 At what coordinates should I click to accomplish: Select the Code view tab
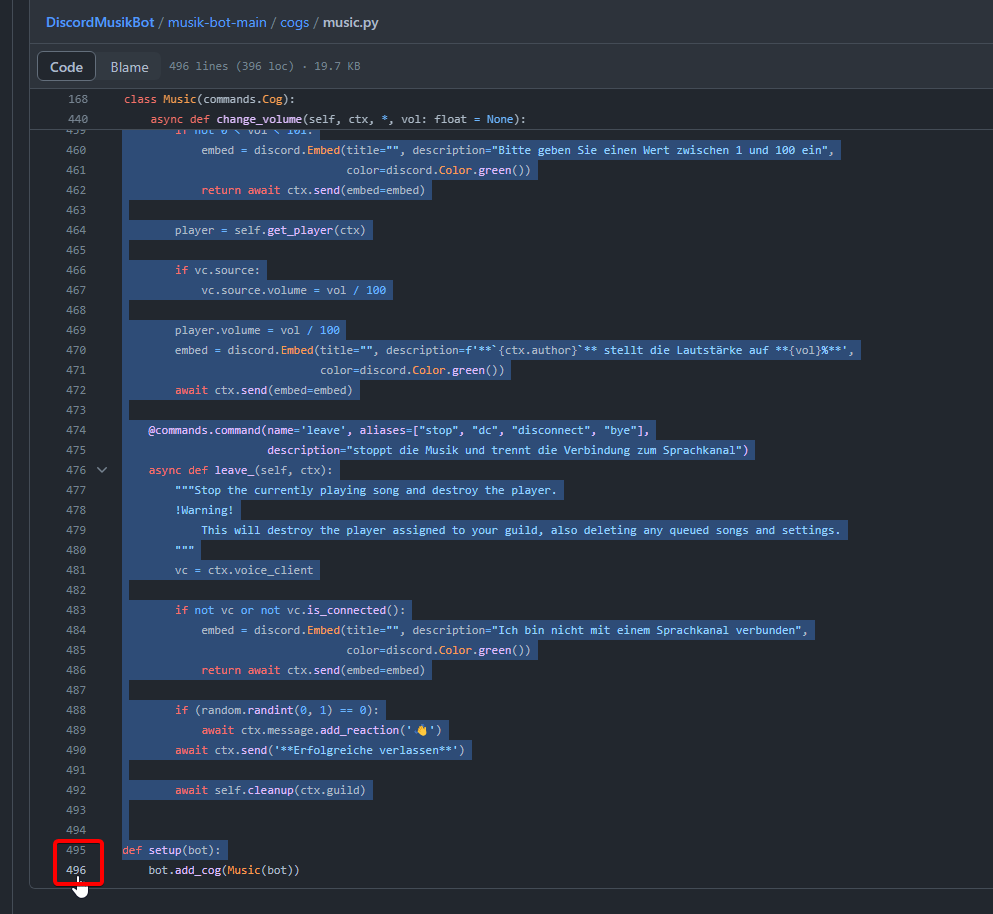click(x=67, y=67)
